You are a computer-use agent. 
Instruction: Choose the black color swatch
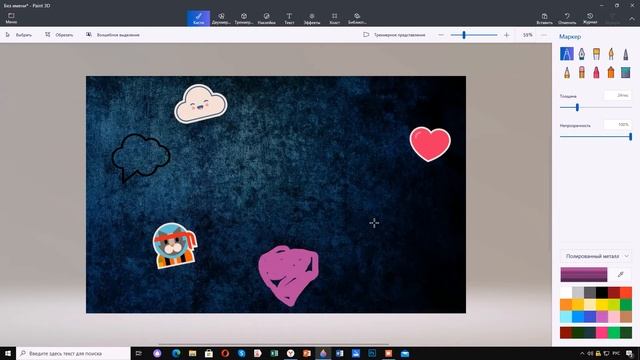(602, 293)
